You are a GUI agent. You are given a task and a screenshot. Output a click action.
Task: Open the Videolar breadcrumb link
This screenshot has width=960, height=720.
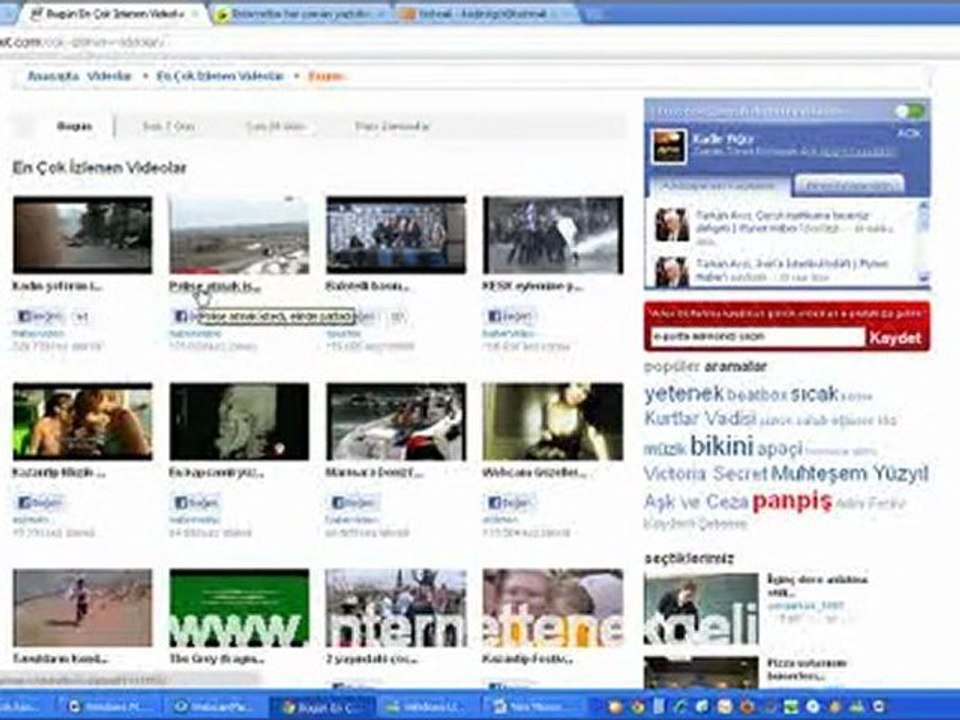(x=109, y=76)
